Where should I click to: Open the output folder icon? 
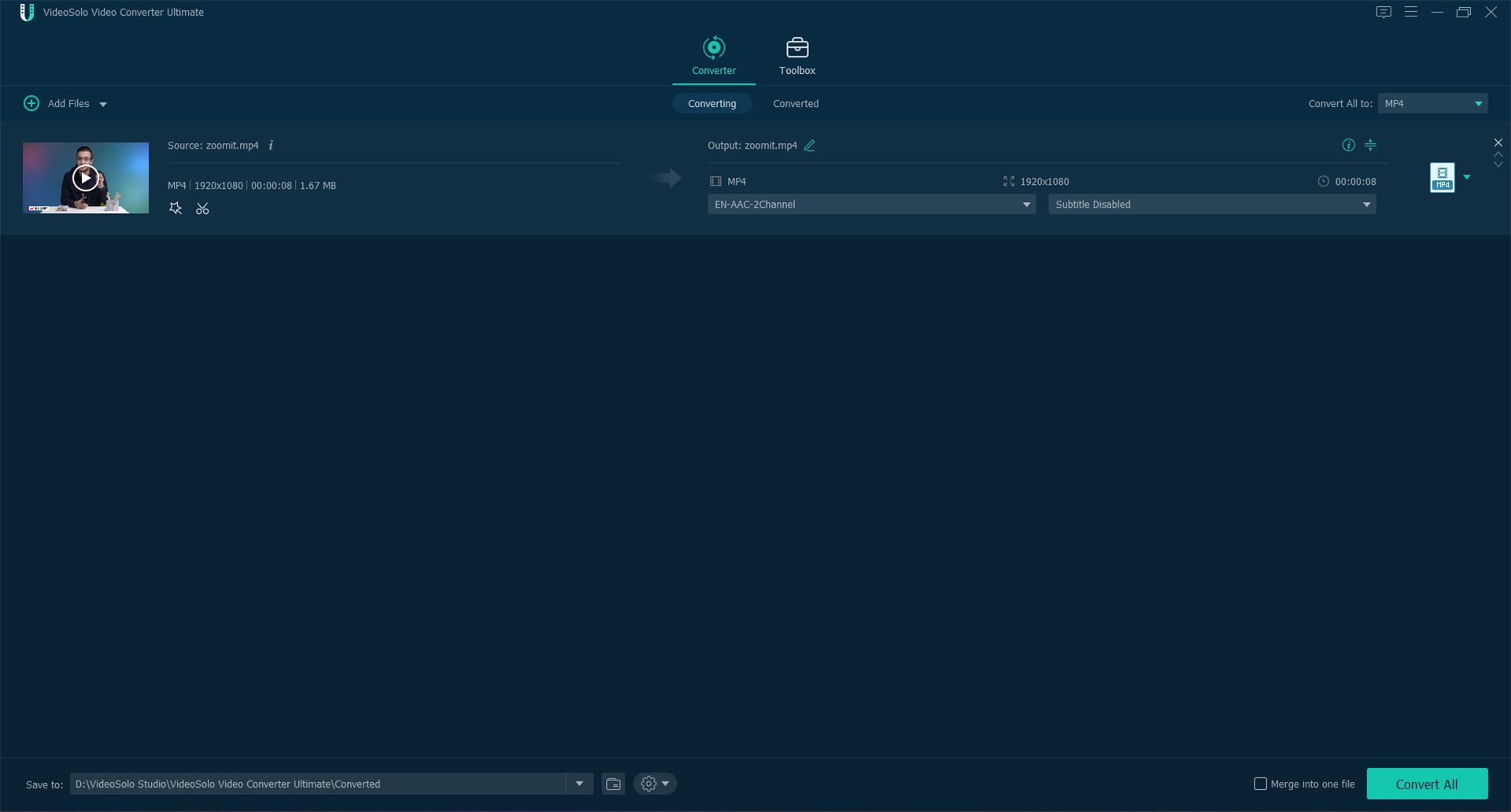[613, 784]
